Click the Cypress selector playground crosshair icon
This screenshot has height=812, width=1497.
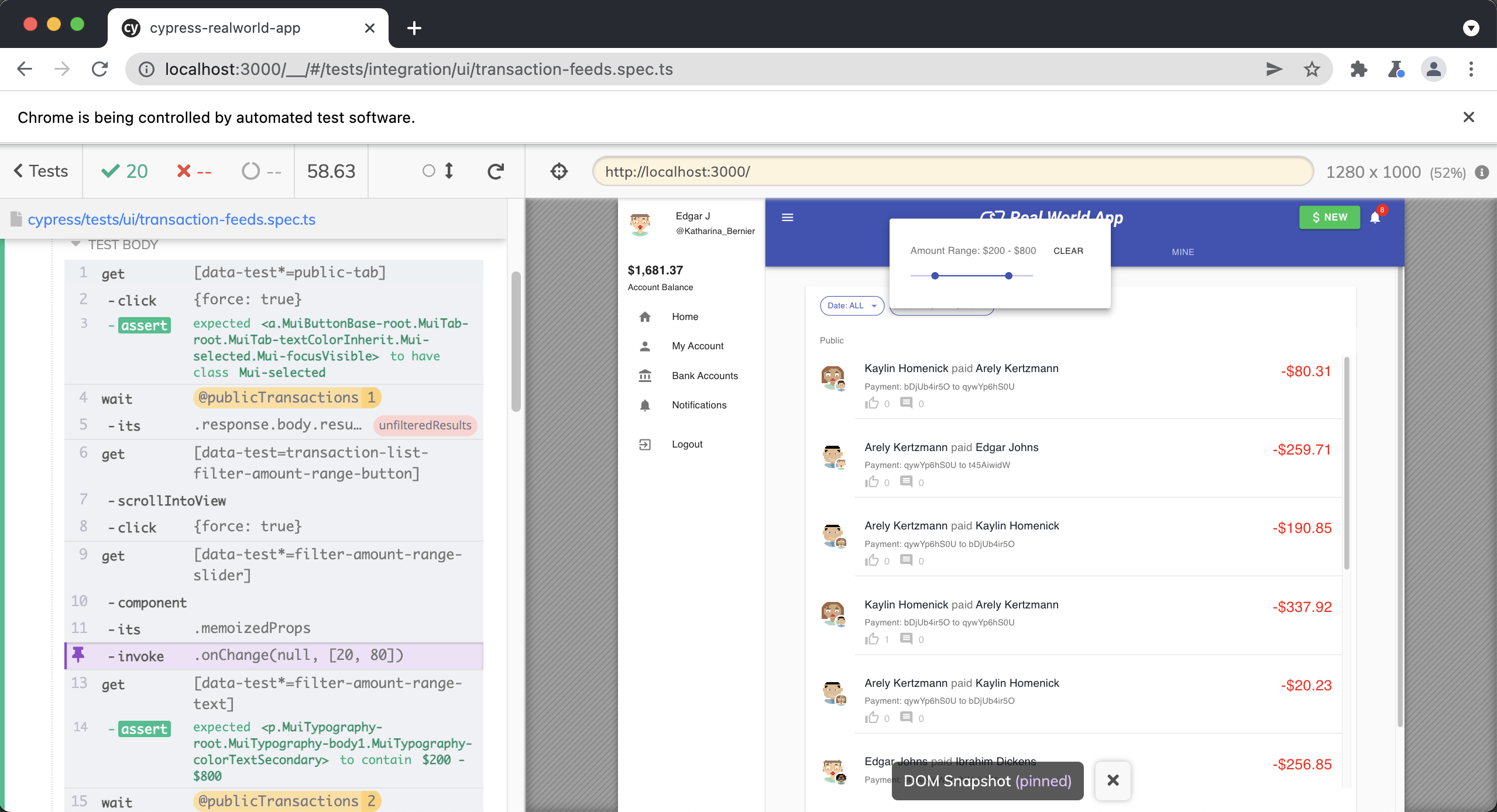559,171
